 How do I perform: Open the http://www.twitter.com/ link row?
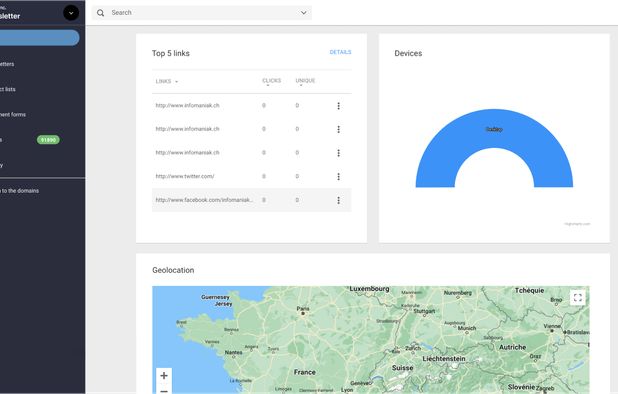click(x=251, y=176)
